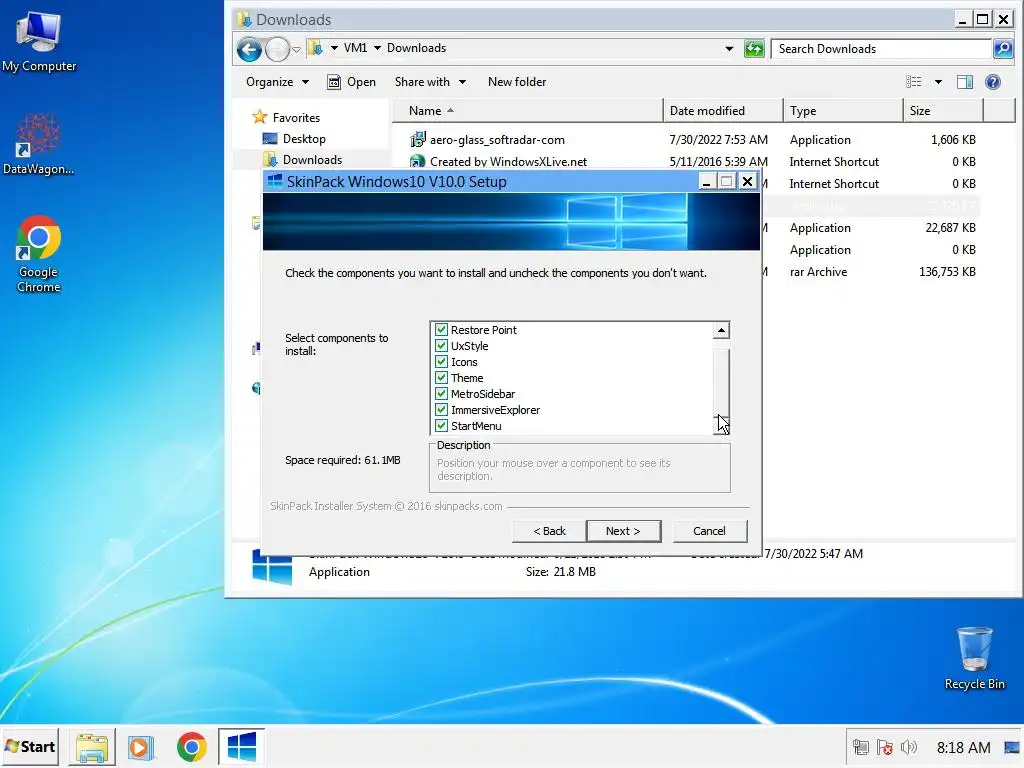Click the components list scroll-up arrow
This screenshot has width=1024, height=768.
point(721,330)
